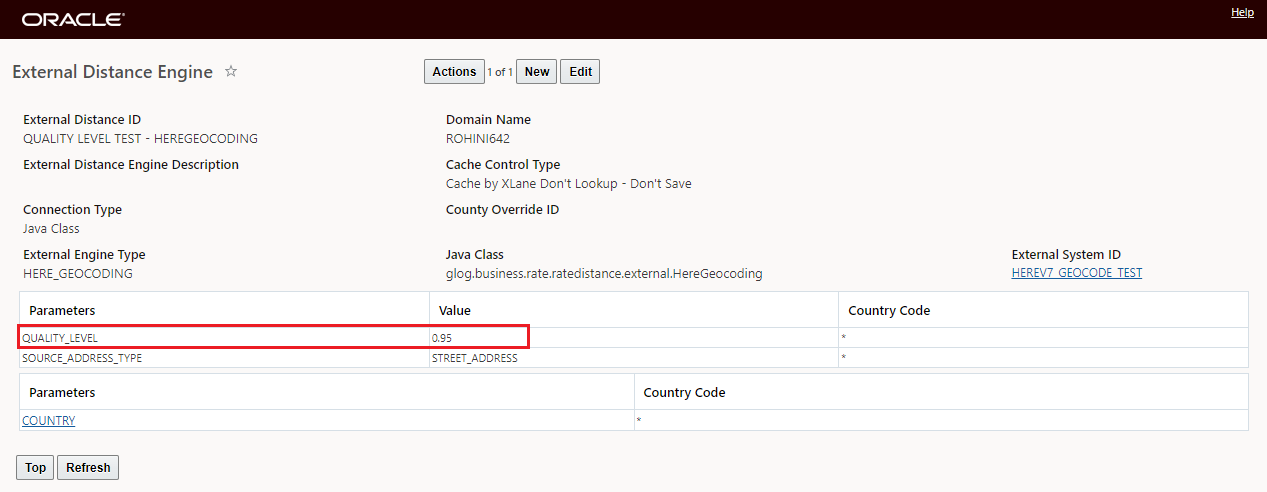1267x492 pixels.
Task: Open the Help link
Action: [1242, 12]
